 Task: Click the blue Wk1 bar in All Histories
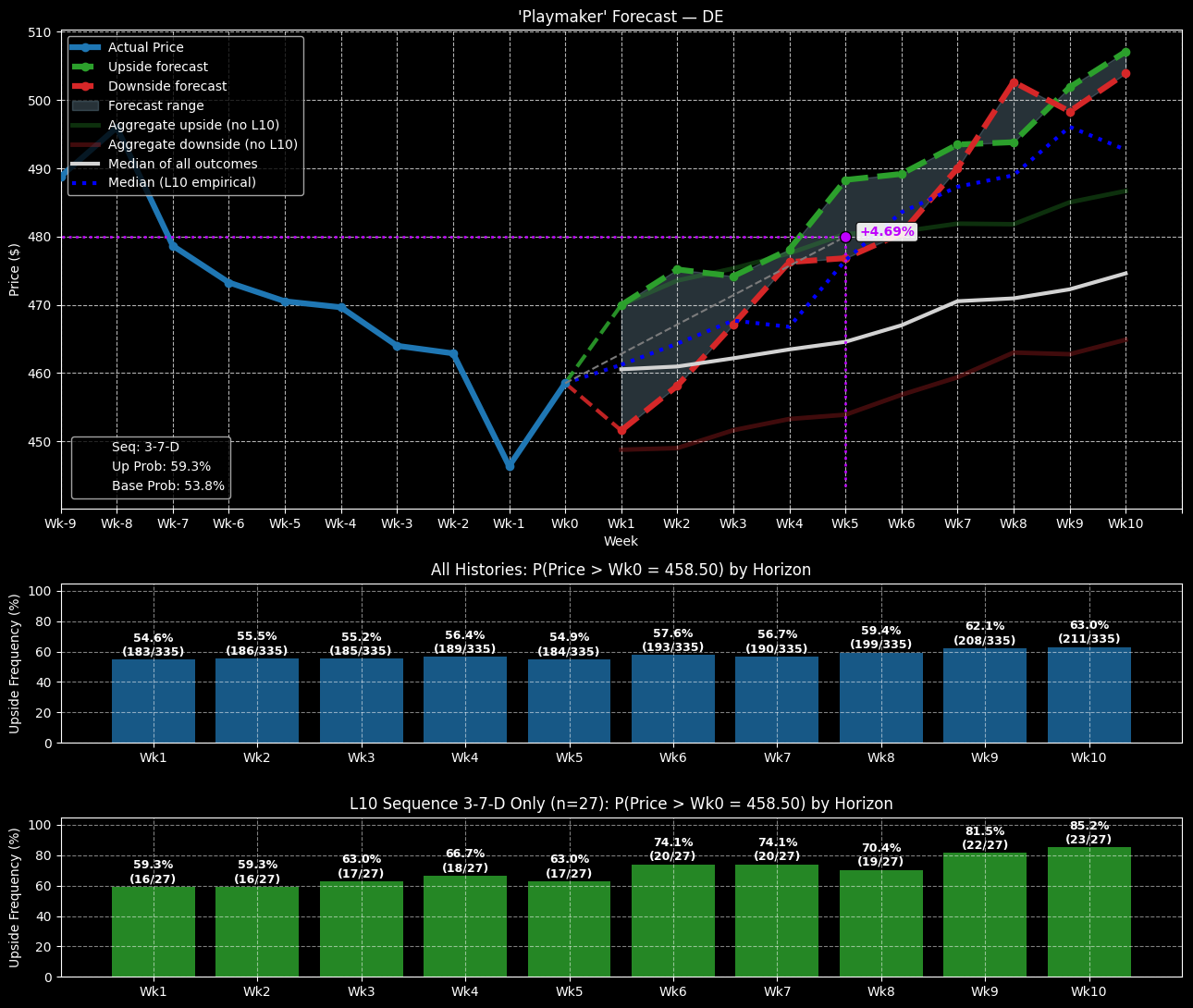pos(154,701)
